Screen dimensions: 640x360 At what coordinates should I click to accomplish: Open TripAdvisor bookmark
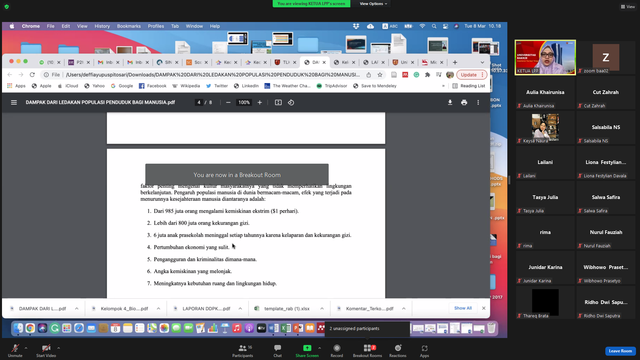331,86
